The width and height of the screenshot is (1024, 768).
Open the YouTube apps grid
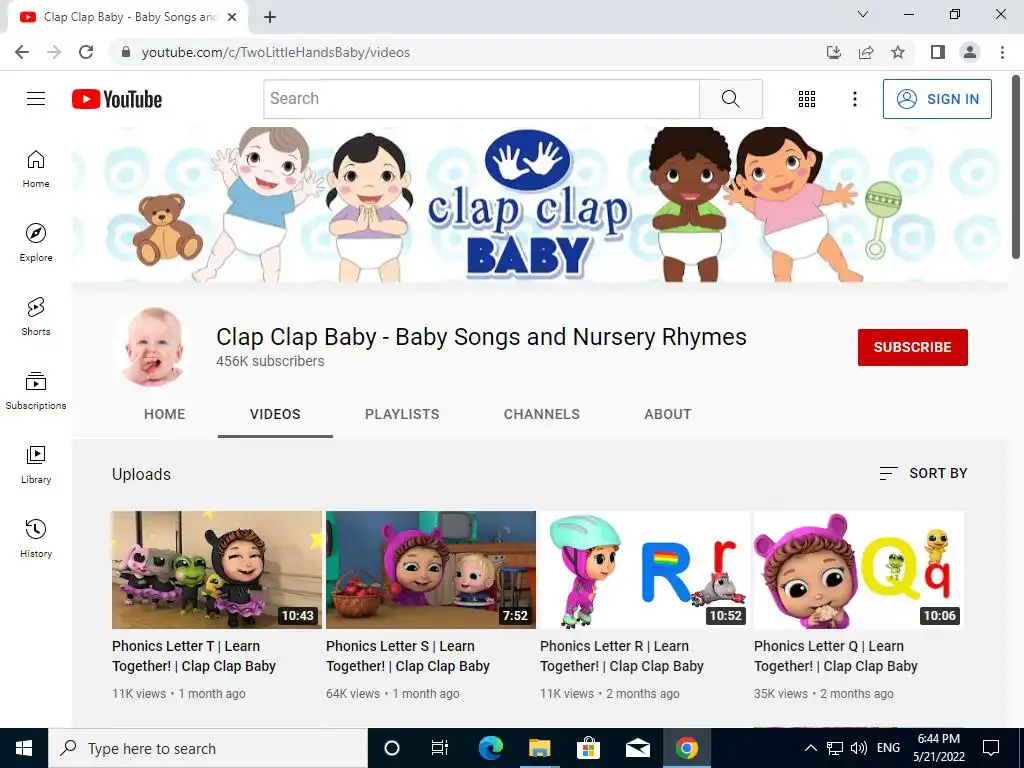[x=807, y=99]
